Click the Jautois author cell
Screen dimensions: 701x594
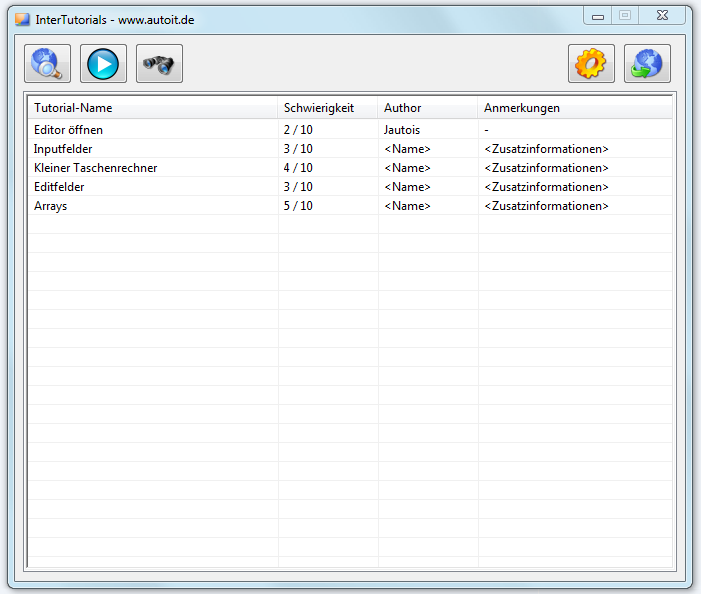pos(402,130)
